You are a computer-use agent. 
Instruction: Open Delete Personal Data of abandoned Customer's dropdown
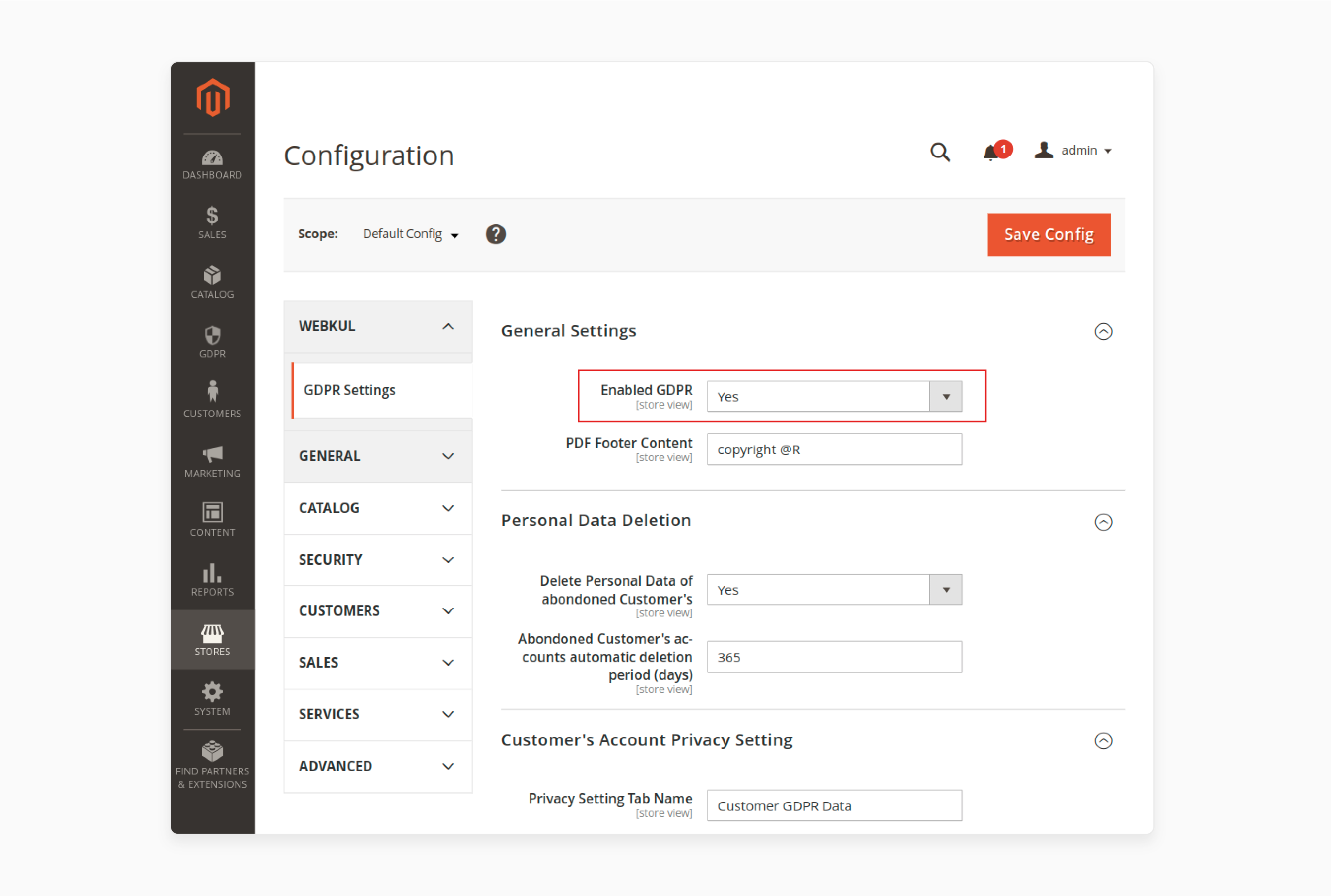[834, 590]
